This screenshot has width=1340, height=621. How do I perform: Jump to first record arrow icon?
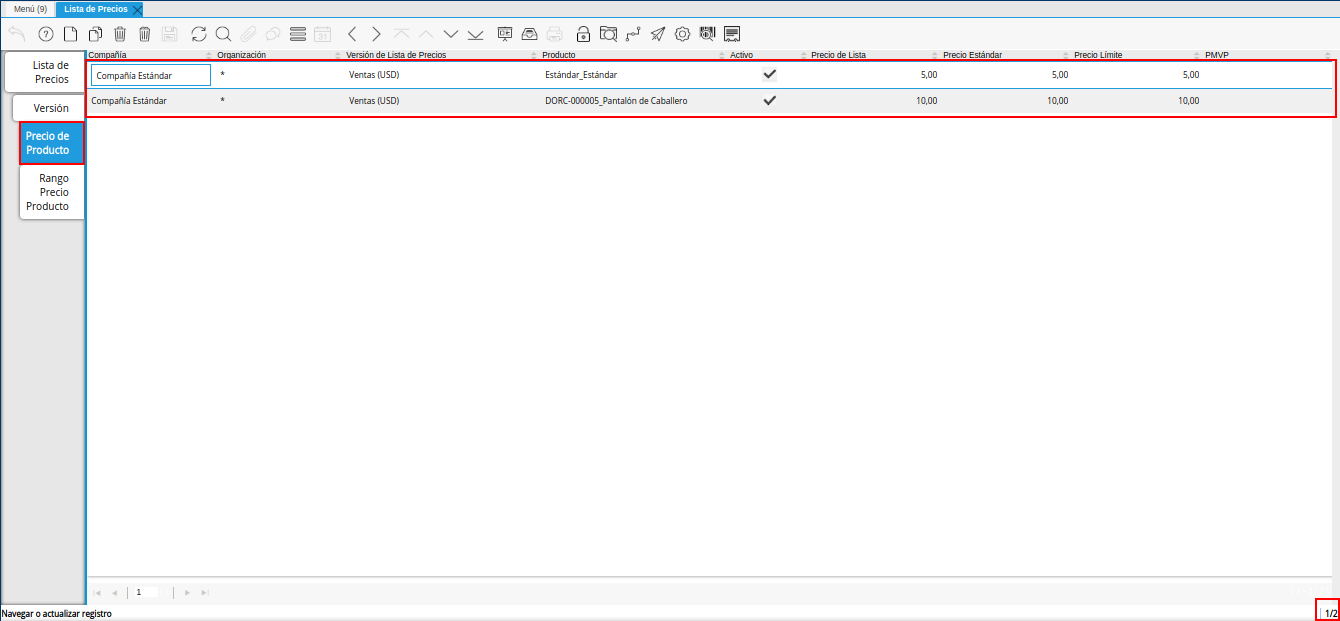tap(401, 34)
